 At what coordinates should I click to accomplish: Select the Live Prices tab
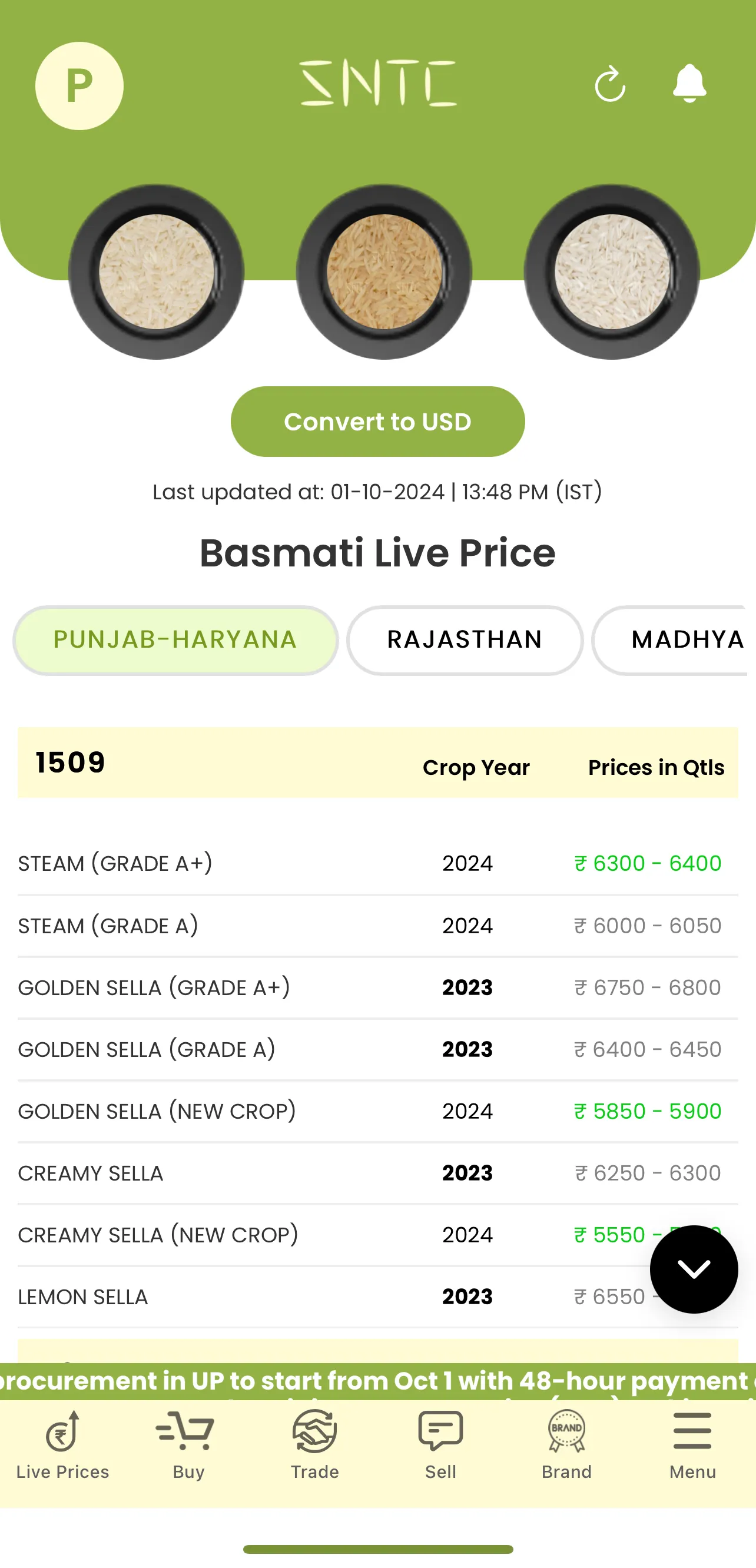(62, 1444)
